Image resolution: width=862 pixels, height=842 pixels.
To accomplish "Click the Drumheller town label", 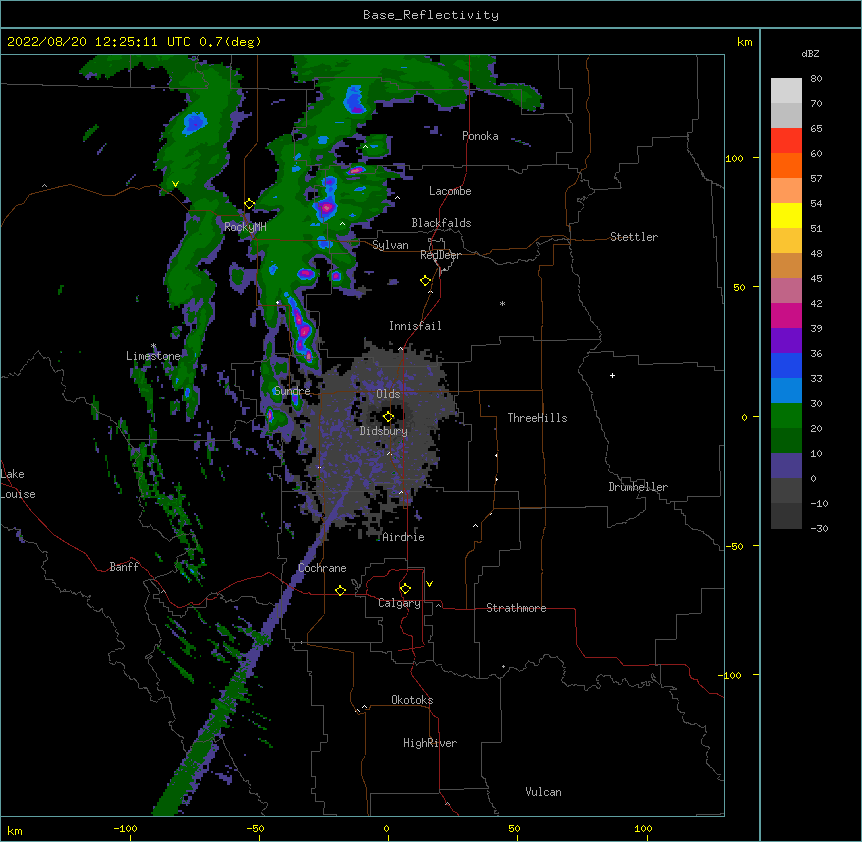I will click(x=638, y=487).
